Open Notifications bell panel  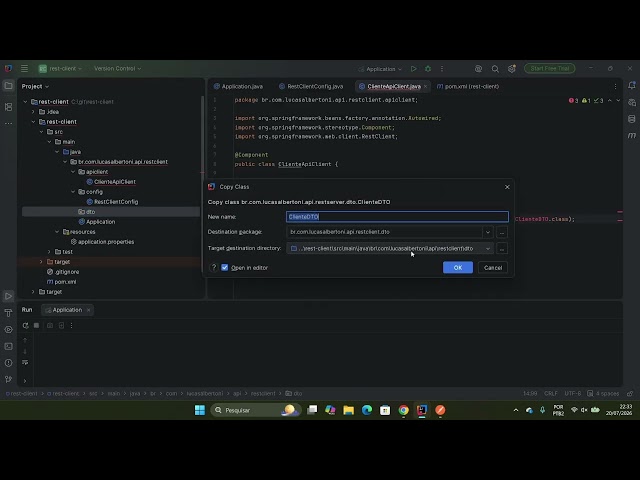pyautogui.click(x=632, y=85)
